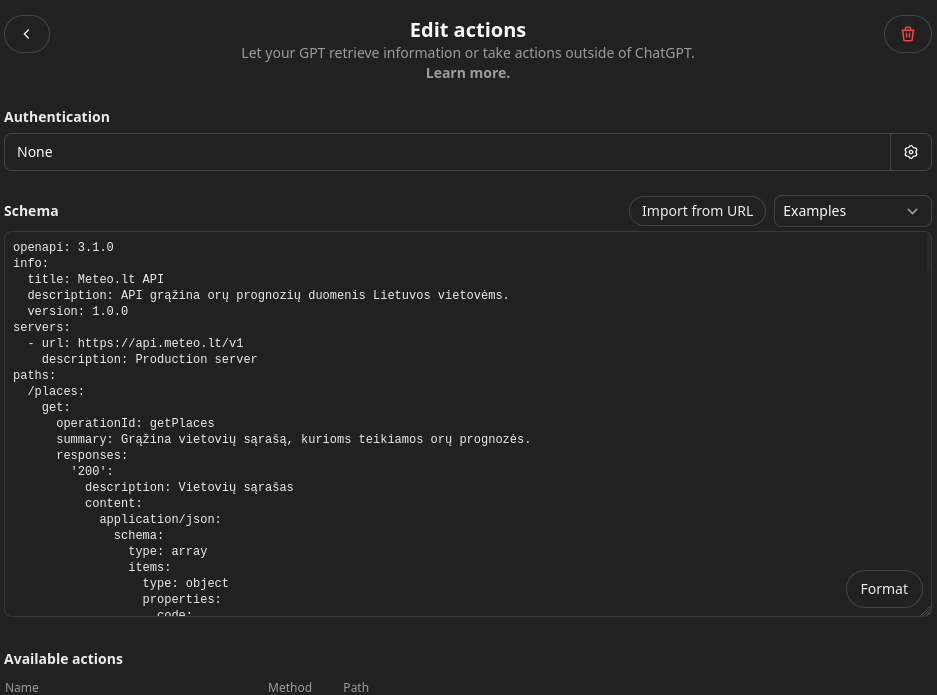Click the operationId: getPlaces line
This screenshot has width=937, height=695.
(x=135, y=424)
